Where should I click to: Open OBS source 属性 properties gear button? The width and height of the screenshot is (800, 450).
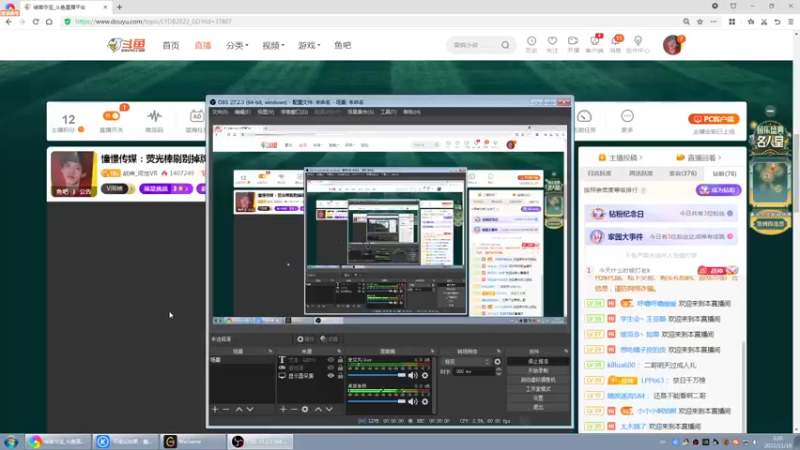(306, 339)
